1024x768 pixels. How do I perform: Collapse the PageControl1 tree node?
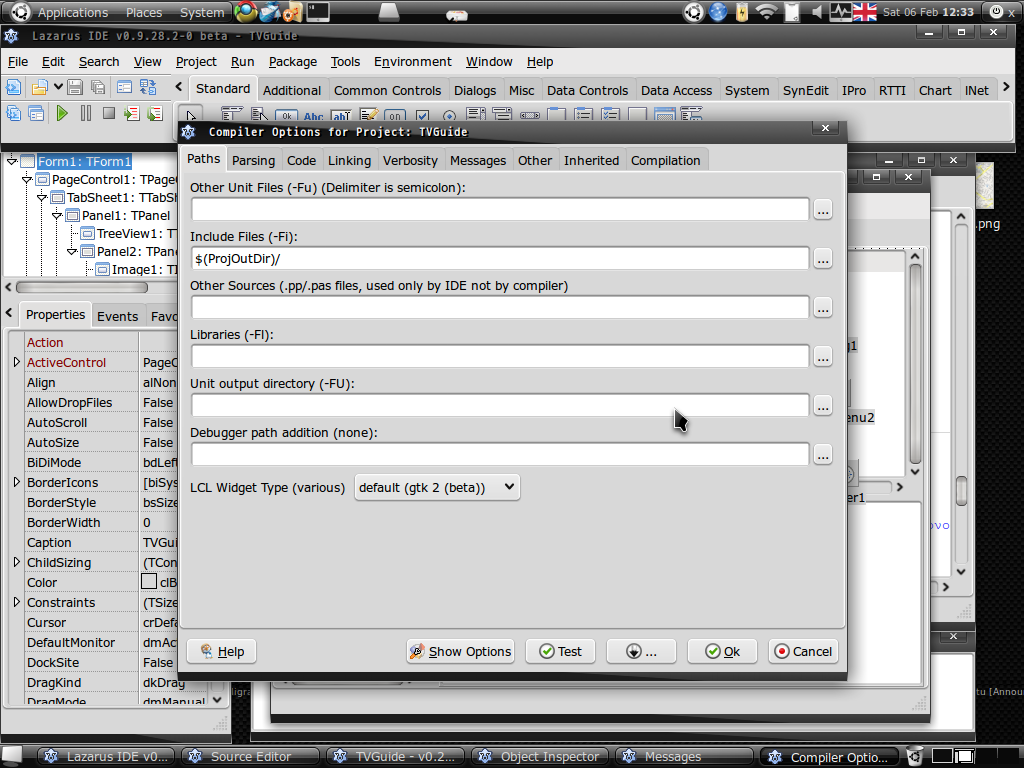click(27, 179)
